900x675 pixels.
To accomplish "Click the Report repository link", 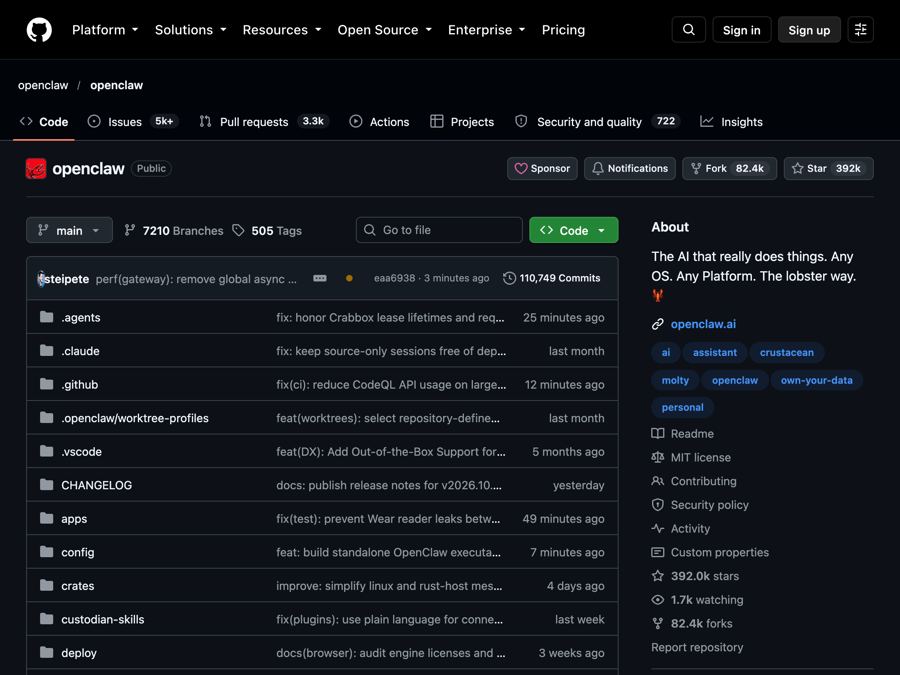I will 697,647.
